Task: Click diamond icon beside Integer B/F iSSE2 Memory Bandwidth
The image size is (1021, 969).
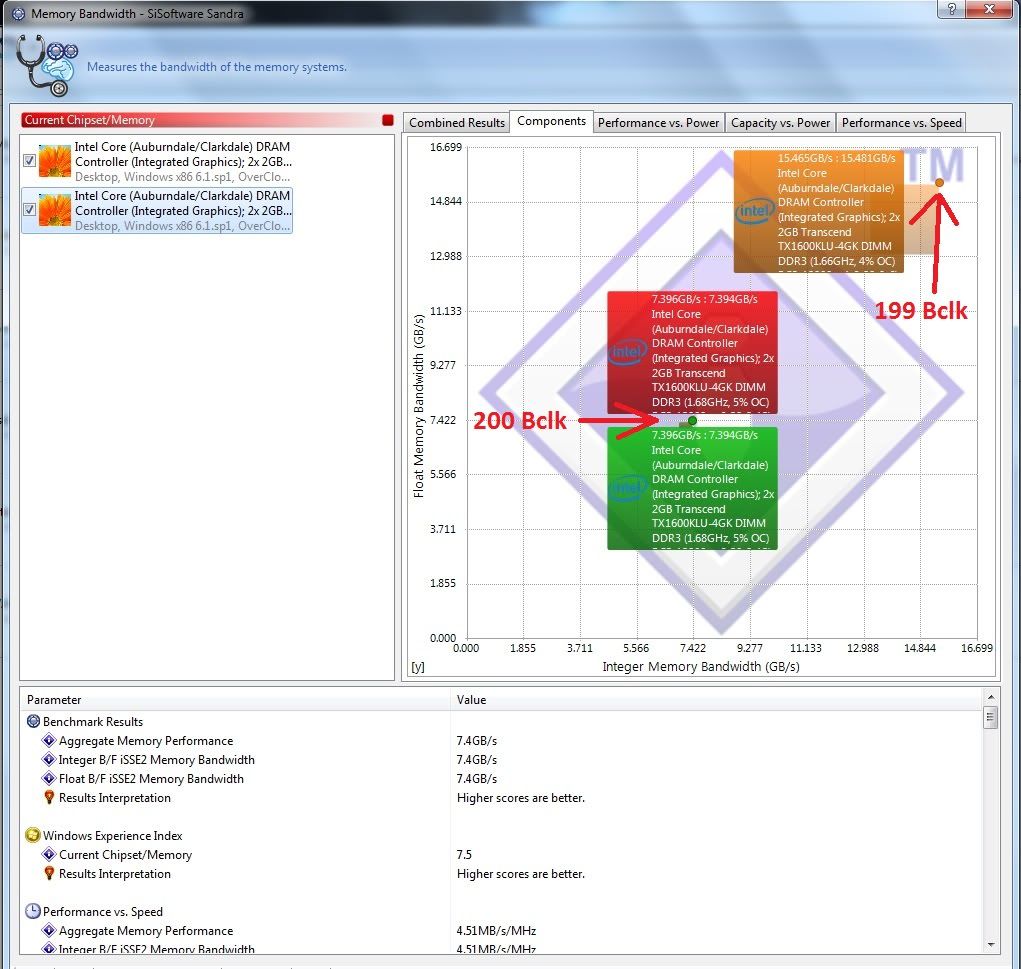Action: (49, 759)
